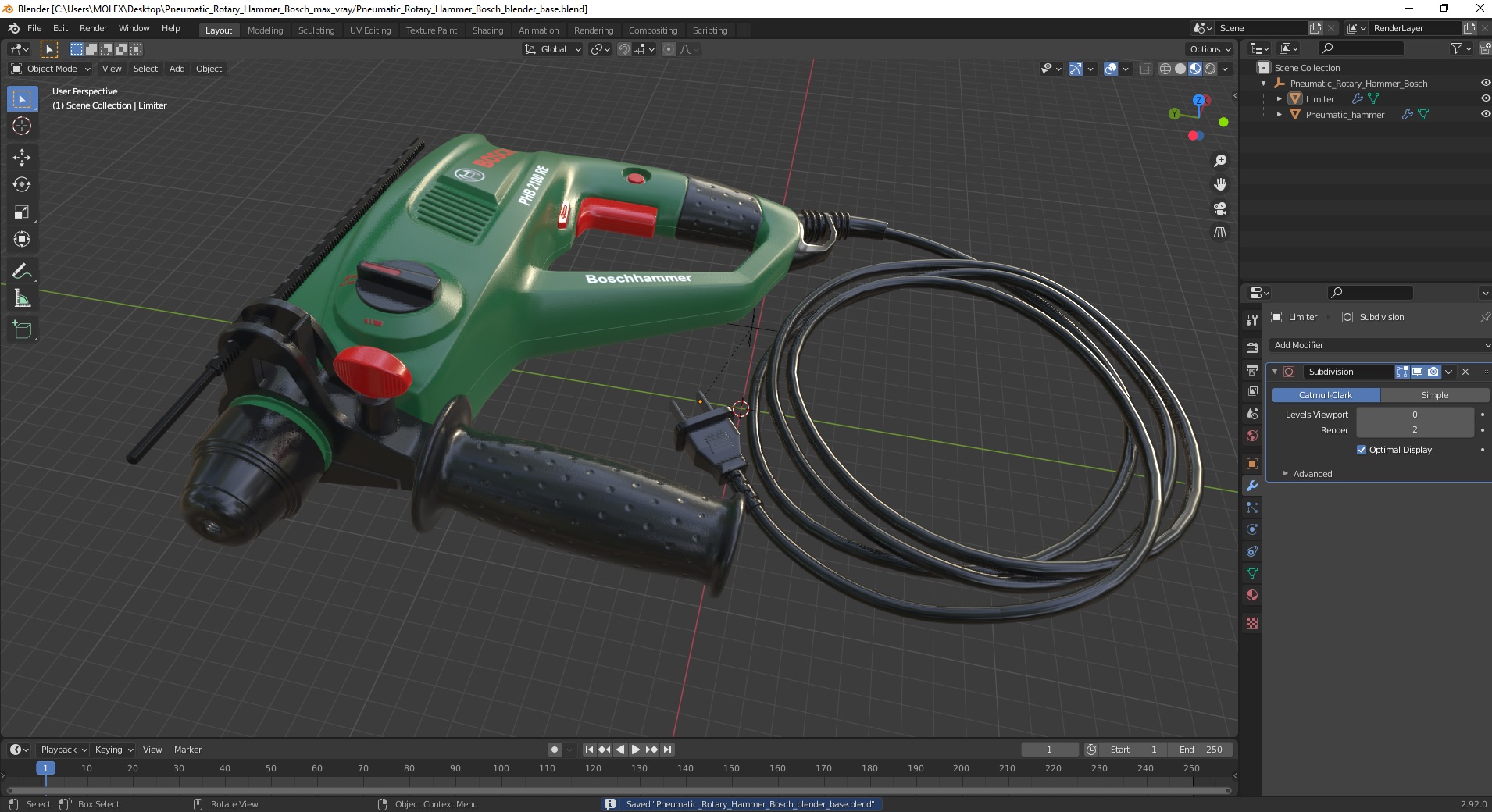Activate the Move tool
The image size is (1492, 812).
pyautogui.click(x=22, y=157)
